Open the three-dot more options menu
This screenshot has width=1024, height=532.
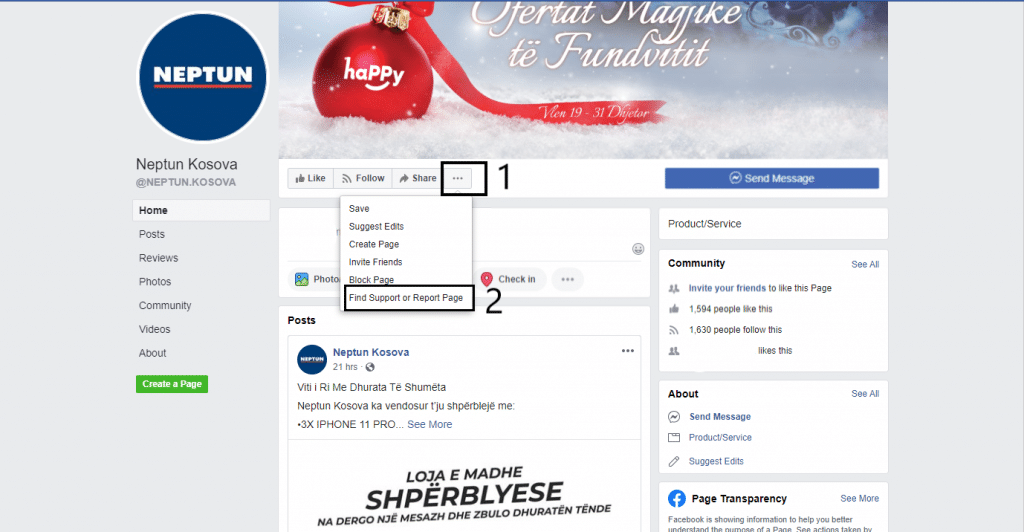pyautogui.click(x=458, y=178)
